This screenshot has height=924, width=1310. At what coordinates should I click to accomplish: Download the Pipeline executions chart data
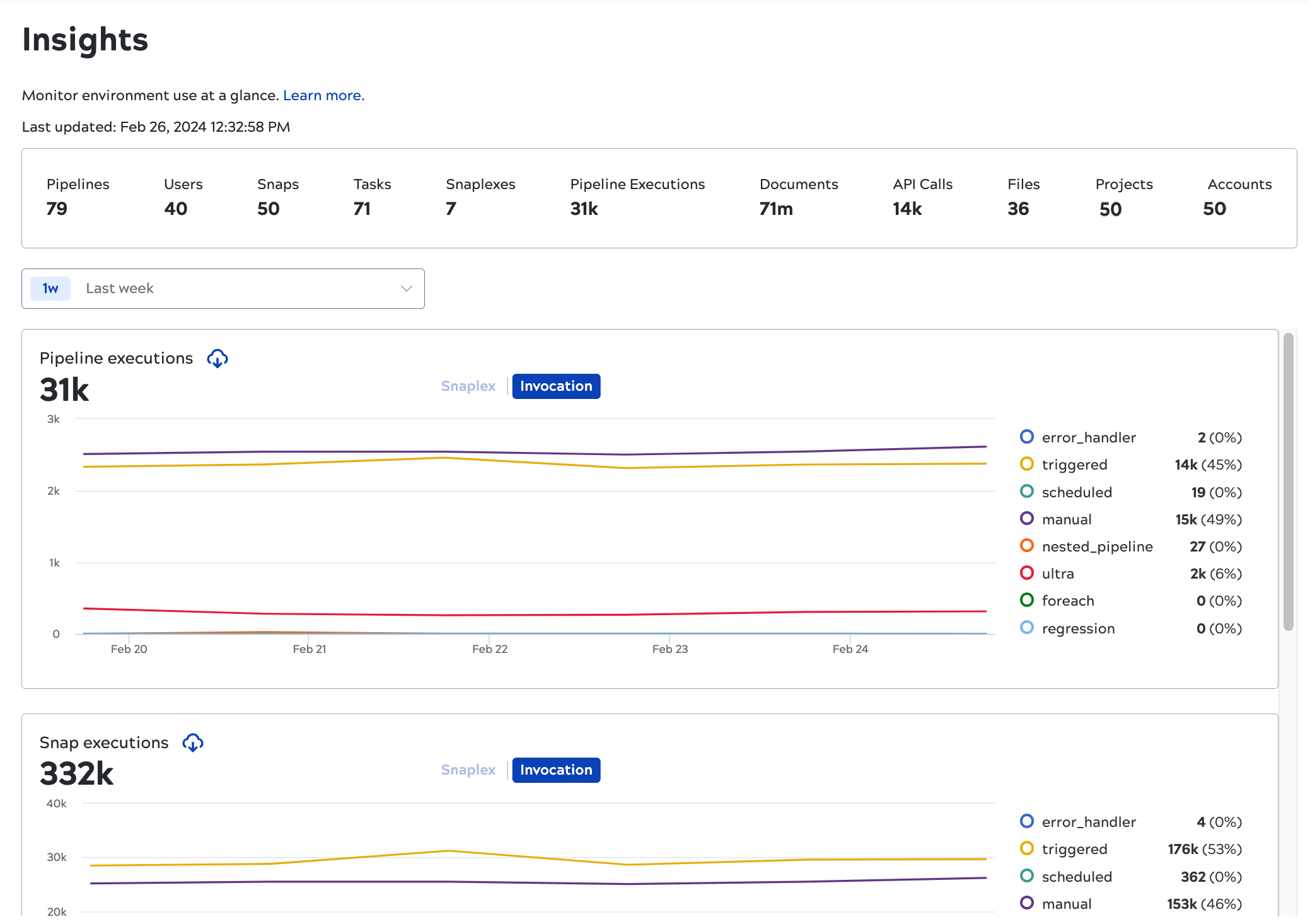217,359
